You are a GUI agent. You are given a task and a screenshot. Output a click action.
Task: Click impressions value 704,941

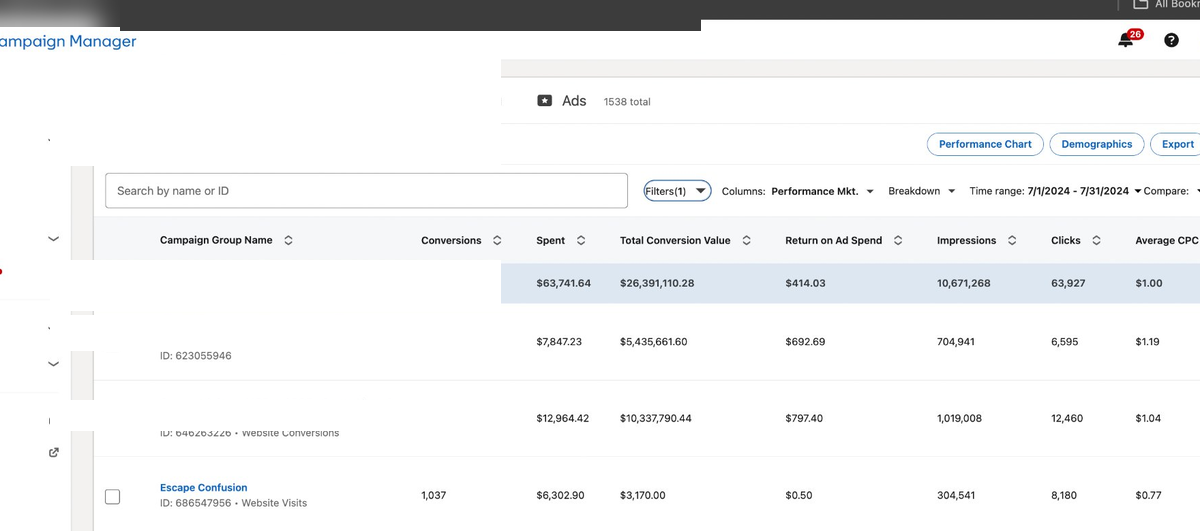tap(957, 342)
